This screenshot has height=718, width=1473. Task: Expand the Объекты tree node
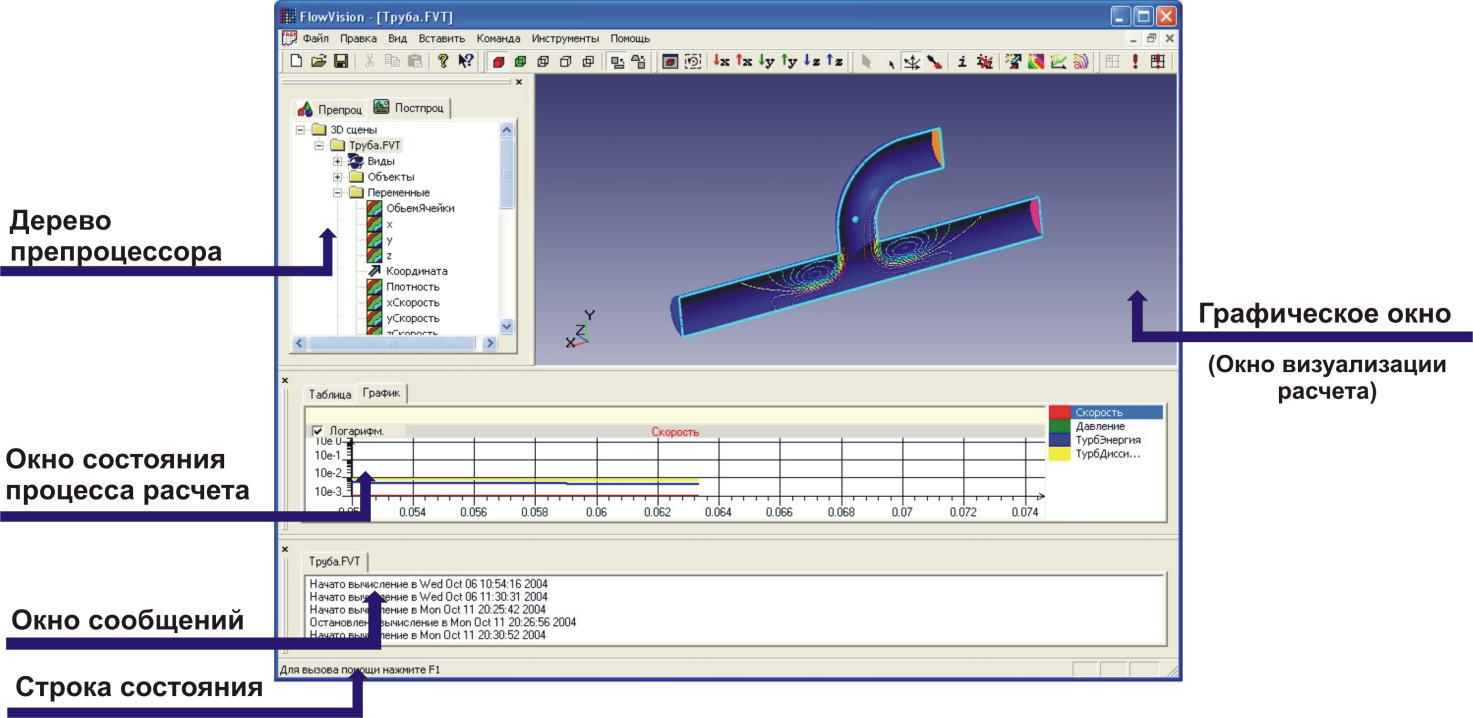pyautogui.click(x=337, y=177)
